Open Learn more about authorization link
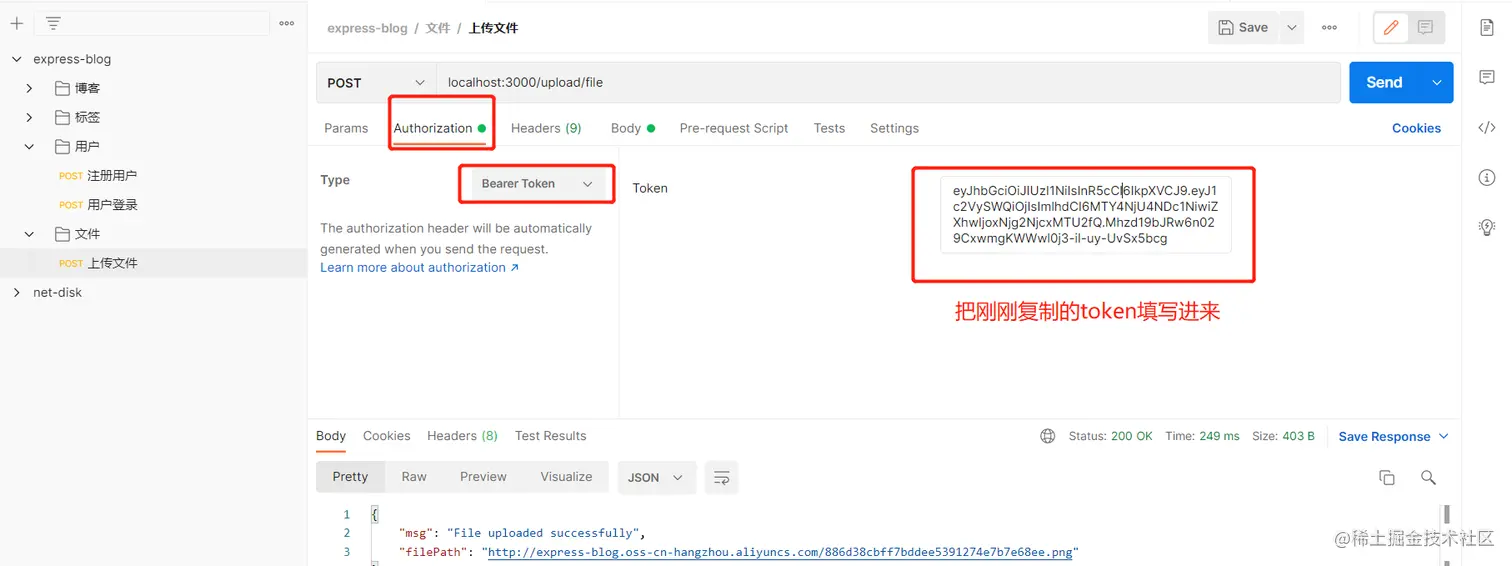 (419, 268)
